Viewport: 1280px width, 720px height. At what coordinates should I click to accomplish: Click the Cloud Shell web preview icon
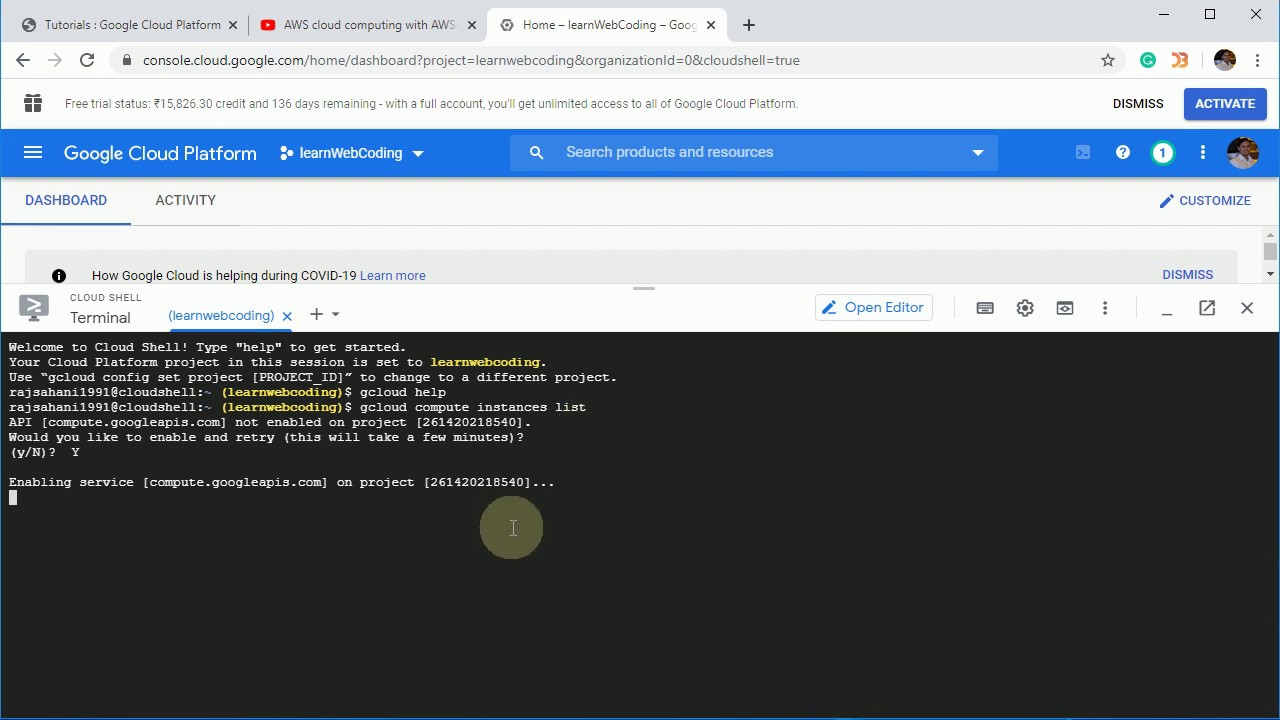(1065, 308)
